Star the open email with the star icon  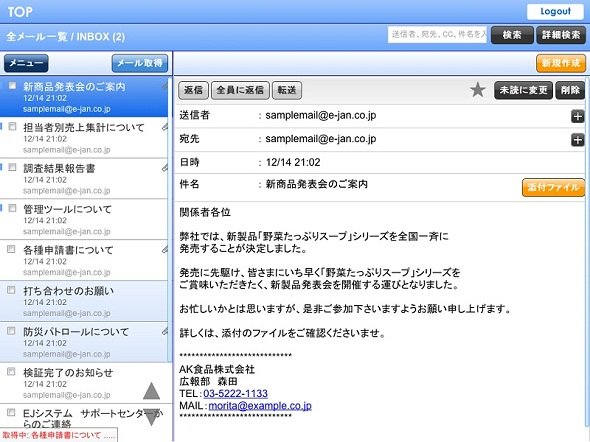point(477,90)
